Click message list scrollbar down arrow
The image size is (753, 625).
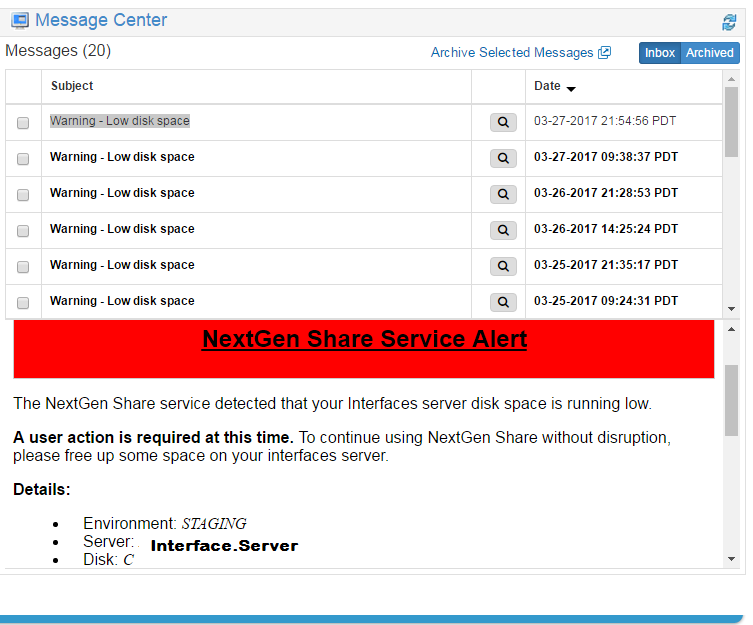tap(731, 309)
